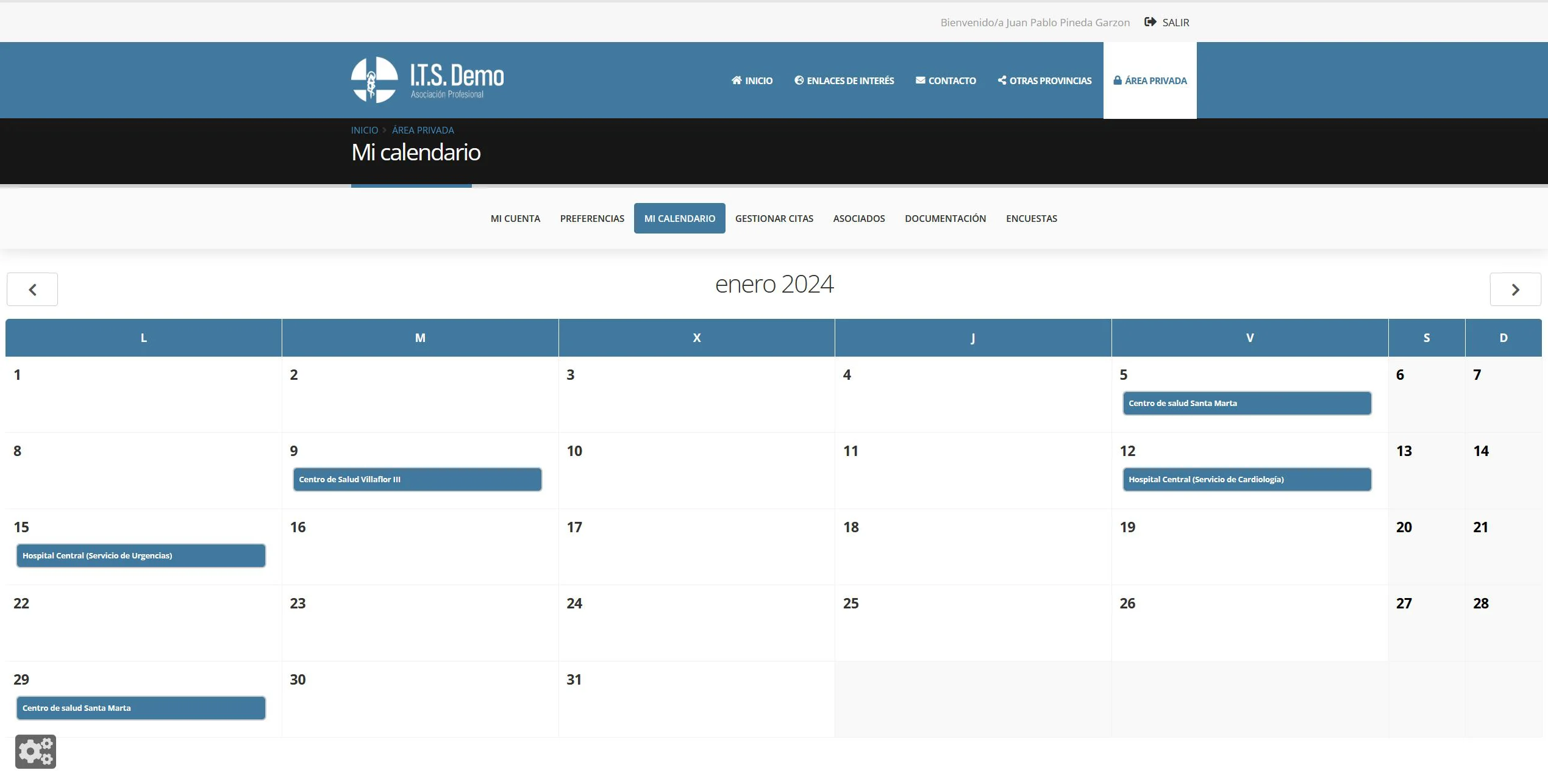Screen dimensions: 1548x784
Task: Open the settings gears icon
Action: point(35,751)
